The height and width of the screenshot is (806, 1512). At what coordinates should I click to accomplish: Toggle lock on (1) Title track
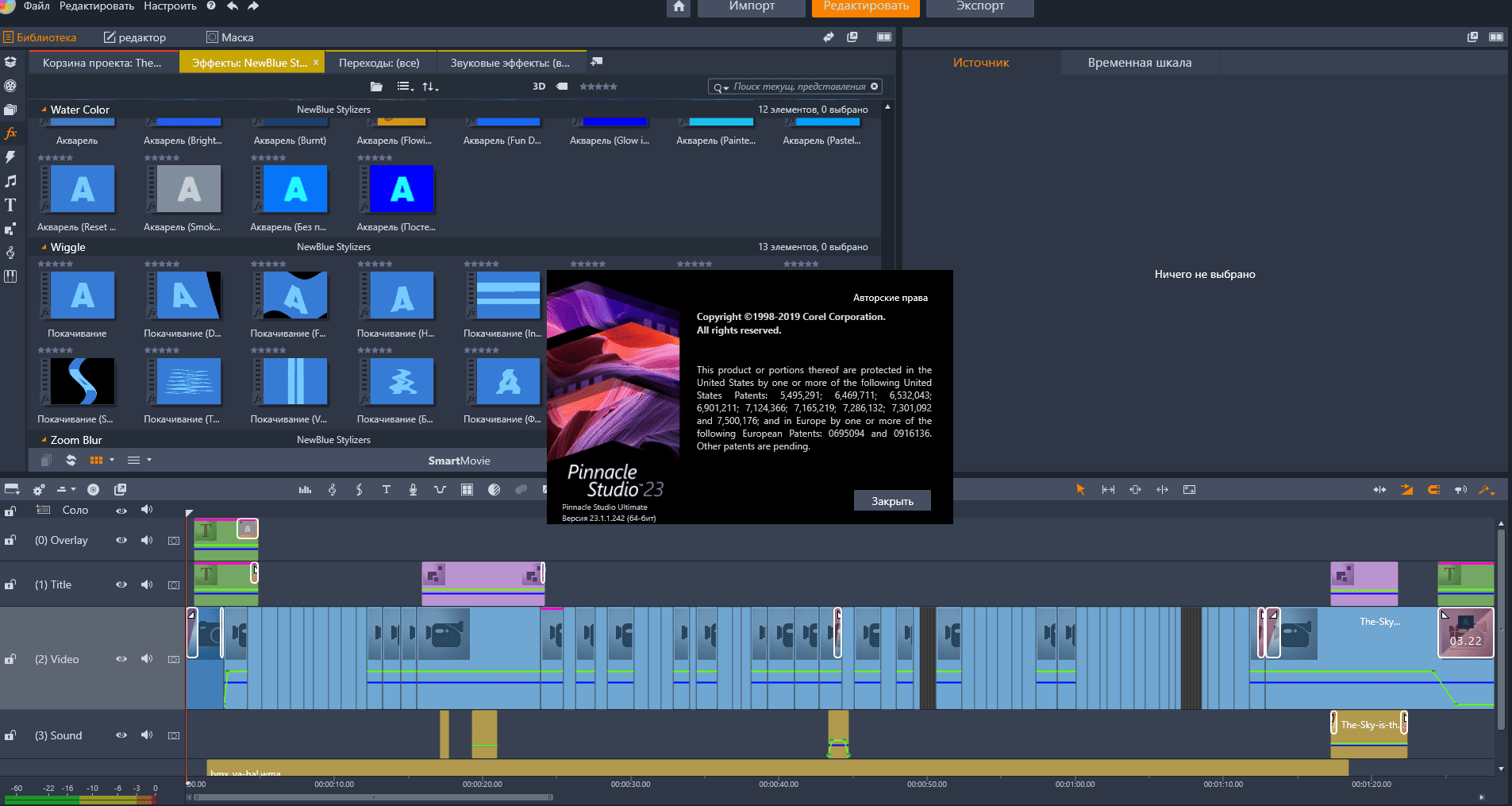tap(10, 584)
